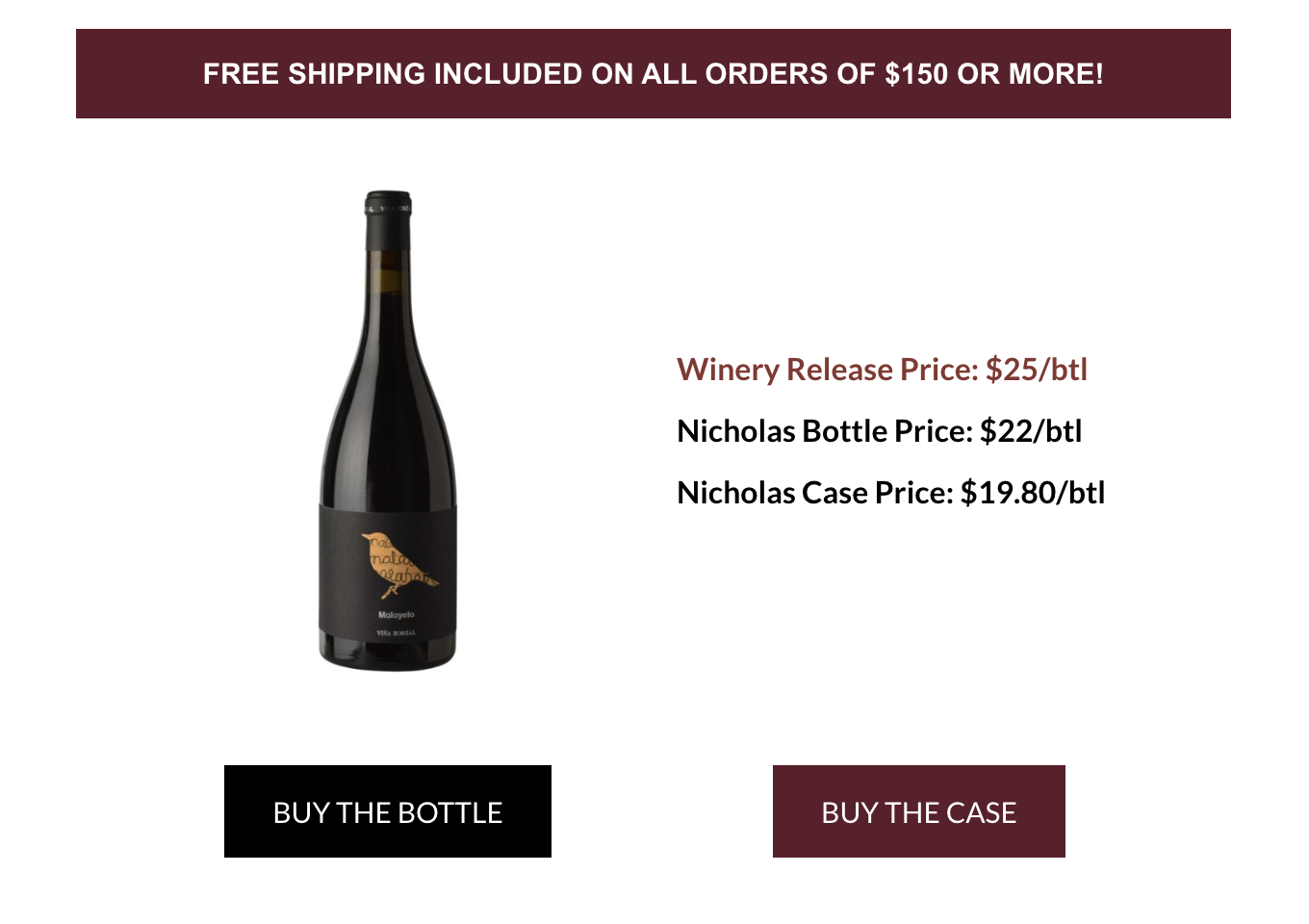Viewport: 1309px width, 924px height.
Task: Click the BUY THE BOTTLE button
Action: 387,811
